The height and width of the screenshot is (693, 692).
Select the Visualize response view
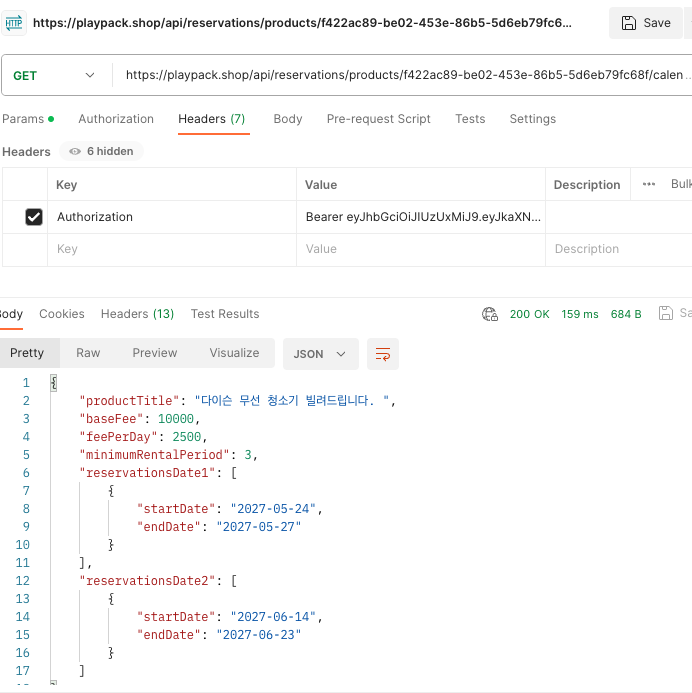pyautogui.click(x=234, y=353)
